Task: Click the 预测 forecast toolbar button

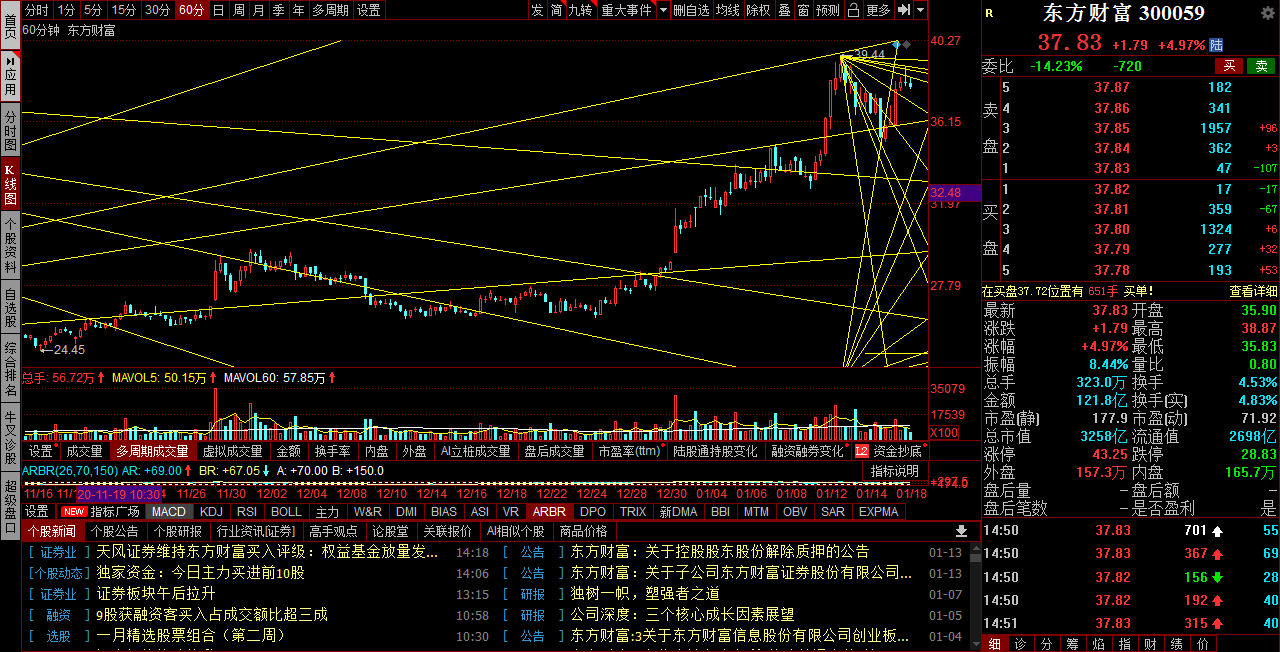Action: [x=828, y=10]
